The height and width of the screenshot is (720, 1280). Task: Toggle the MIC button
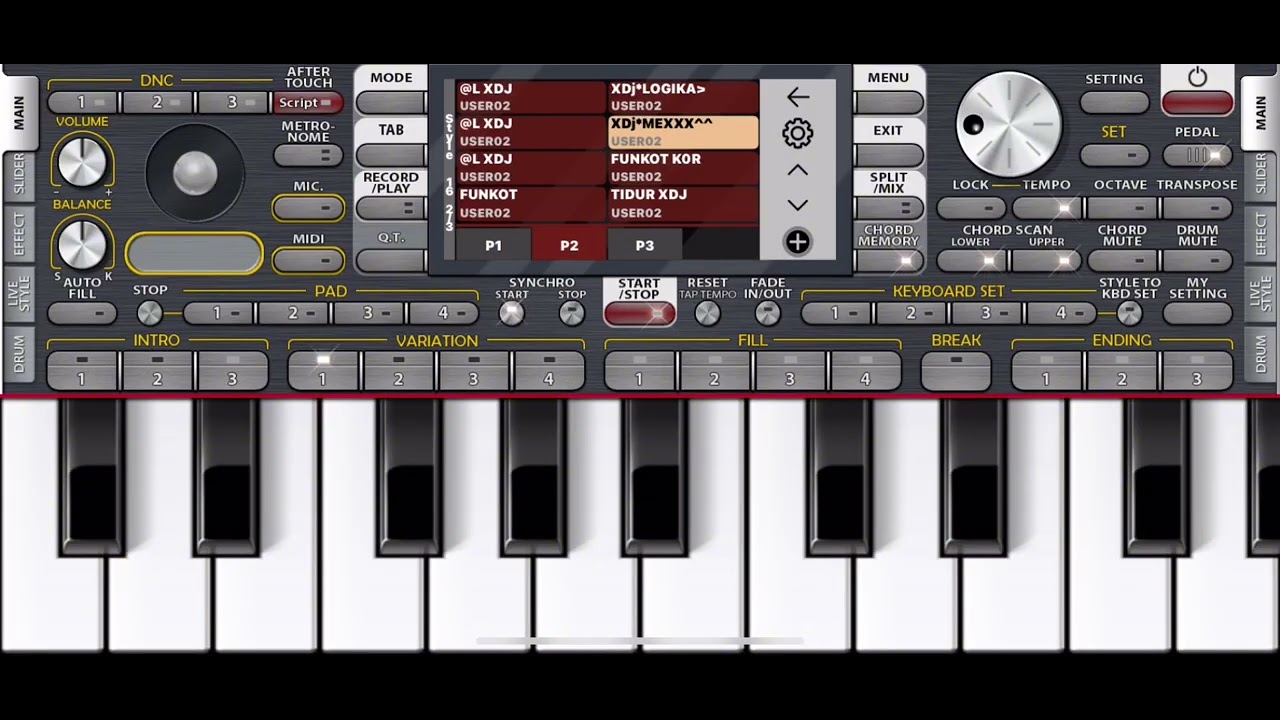click(x=308, y=207)
